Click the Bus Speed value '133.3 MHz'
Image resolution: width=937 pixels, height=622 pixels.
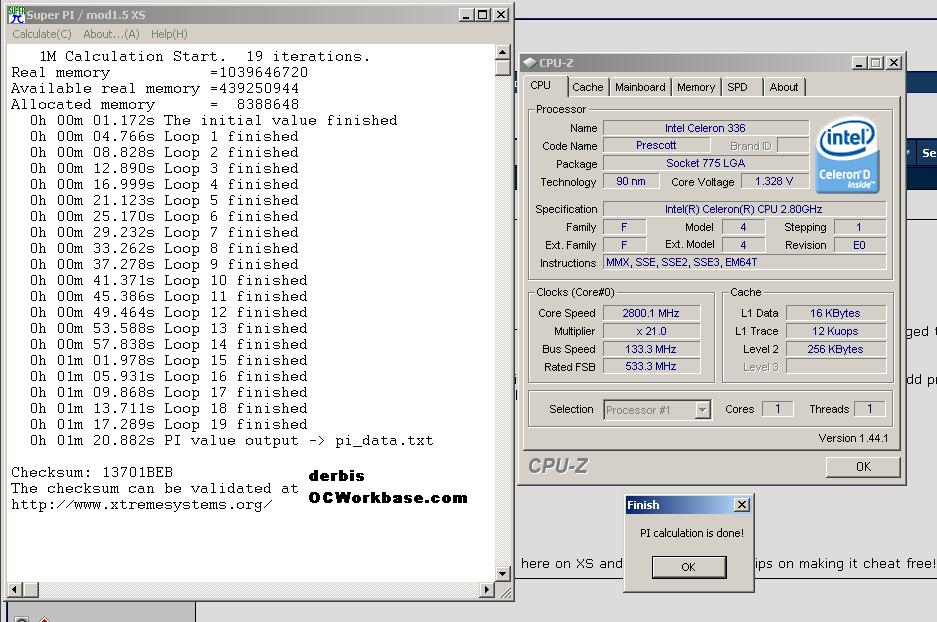point(651,349)
